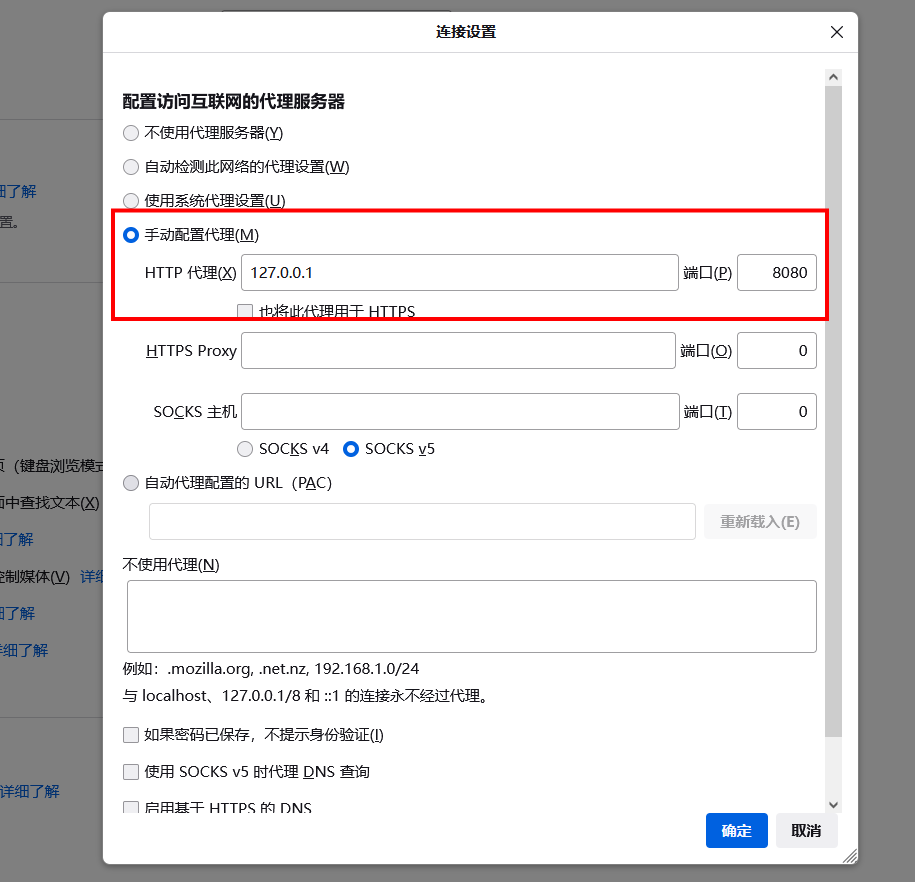Image resolution: width=915 pixels, height=882 pixels.
Task: Enable 也将此代理用于 HTTPS checkbox
Action: pyautogui.click(x=244, y=311)
